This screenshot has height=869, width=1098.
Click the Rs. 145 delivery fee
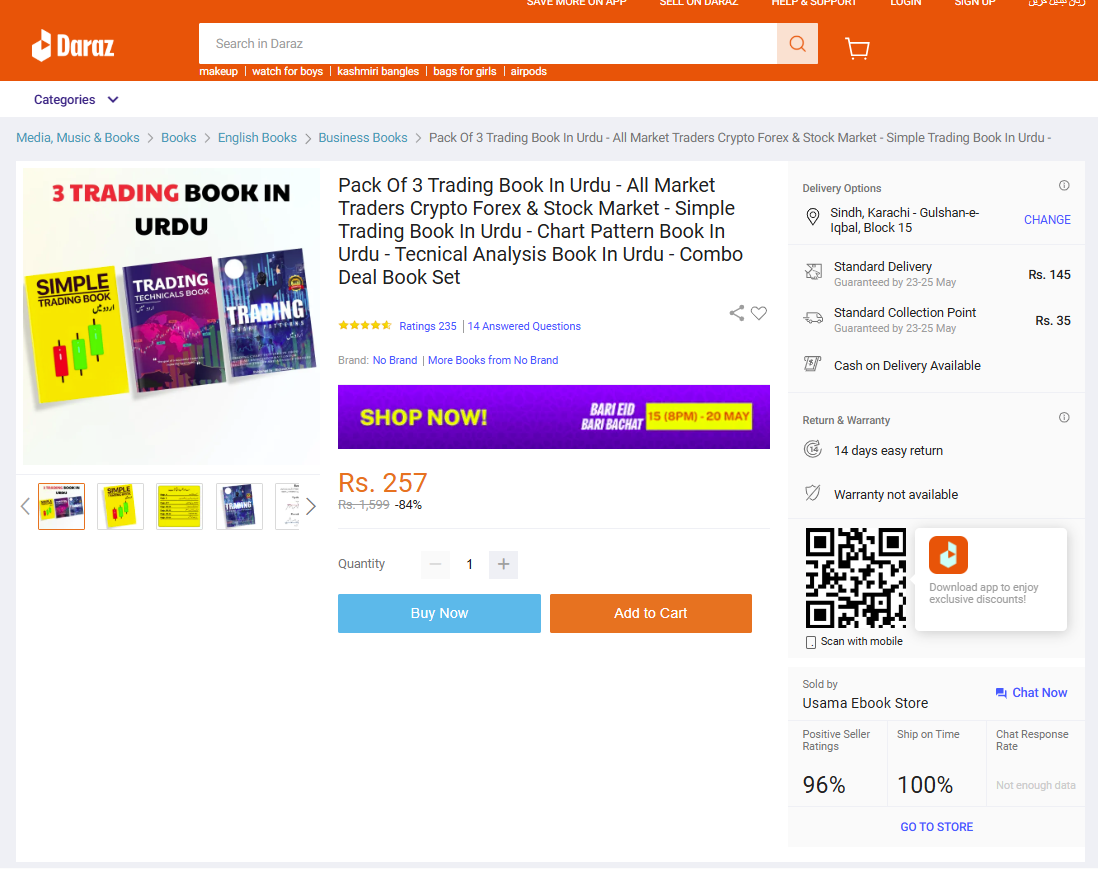coord(1049,274)
